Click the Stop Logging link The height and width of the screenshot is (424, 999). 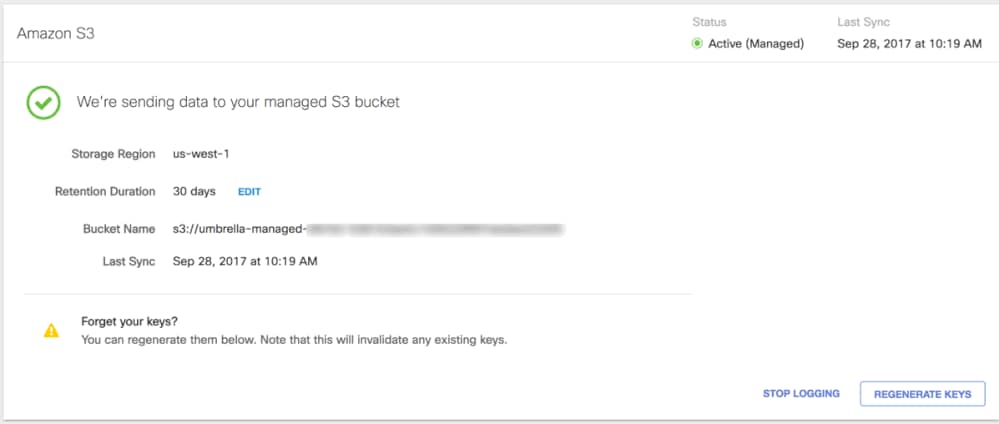(801, 394)
